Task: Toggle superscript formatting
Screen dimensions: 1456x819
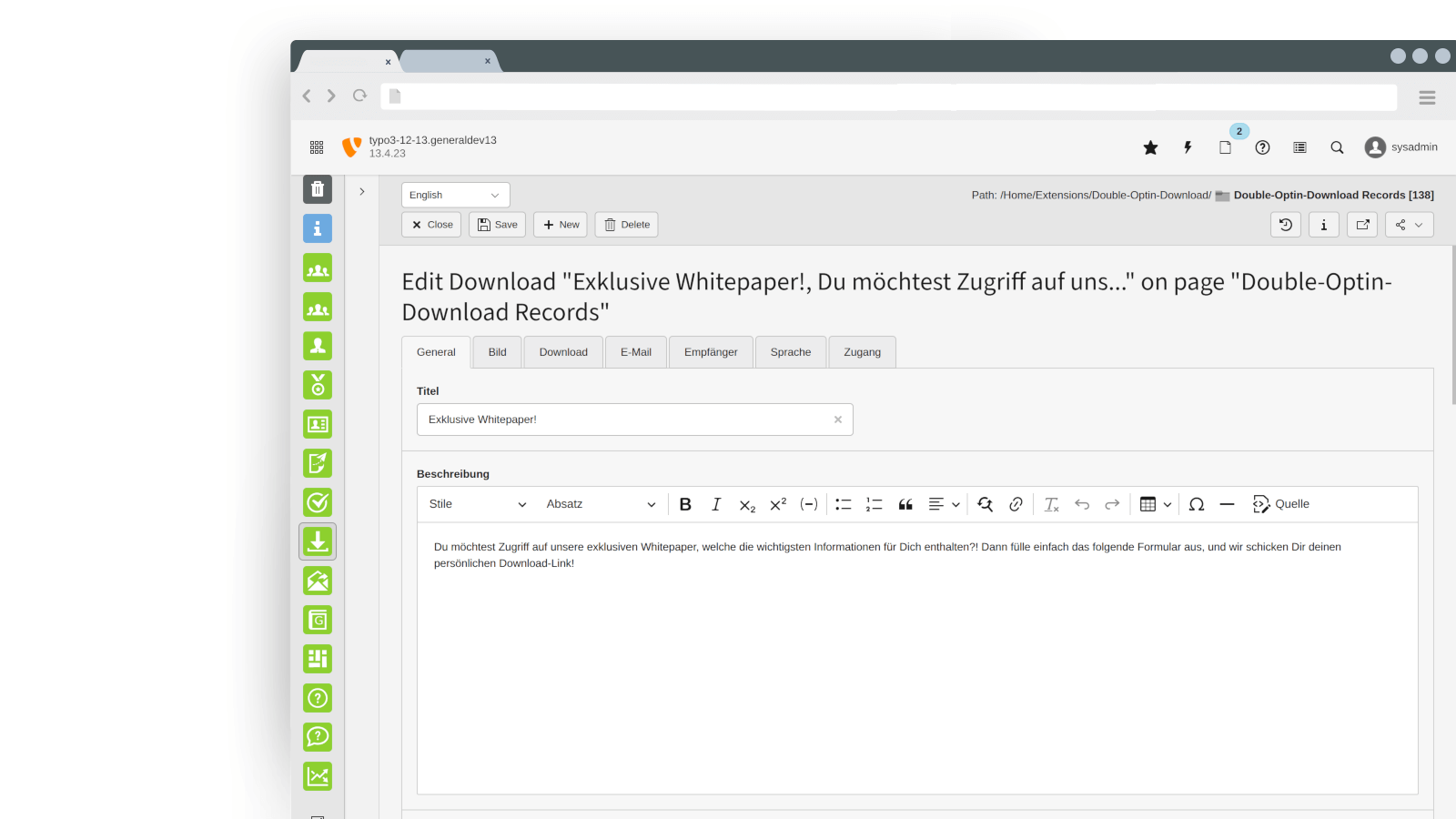Action: coord(778,504)
